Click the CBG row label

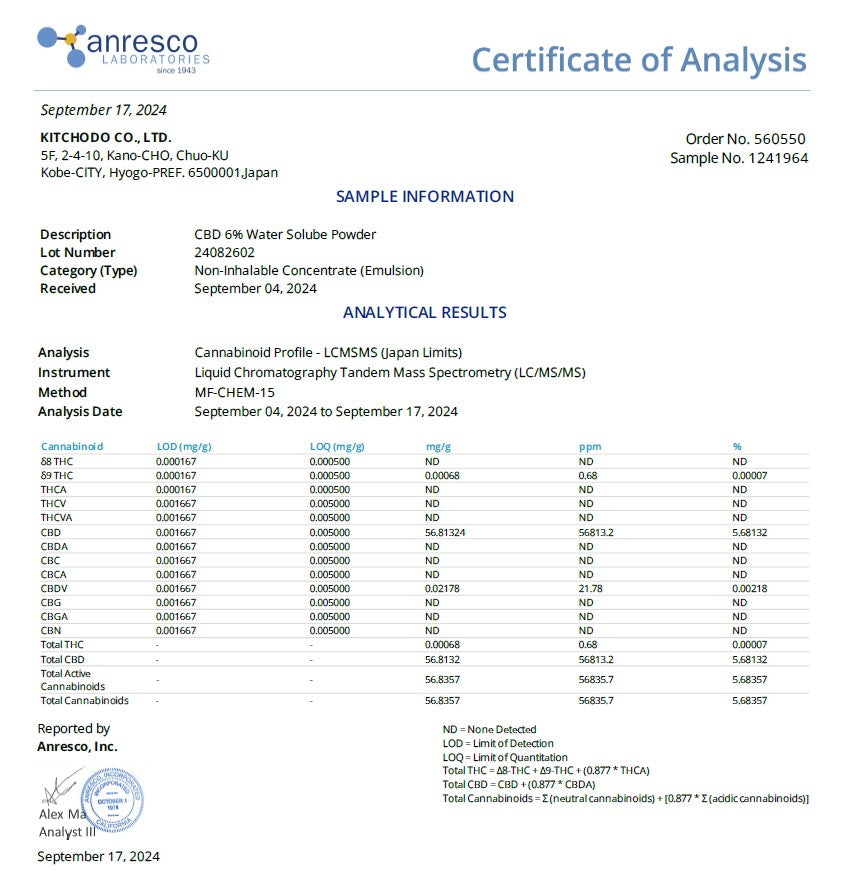pos(51,602)
